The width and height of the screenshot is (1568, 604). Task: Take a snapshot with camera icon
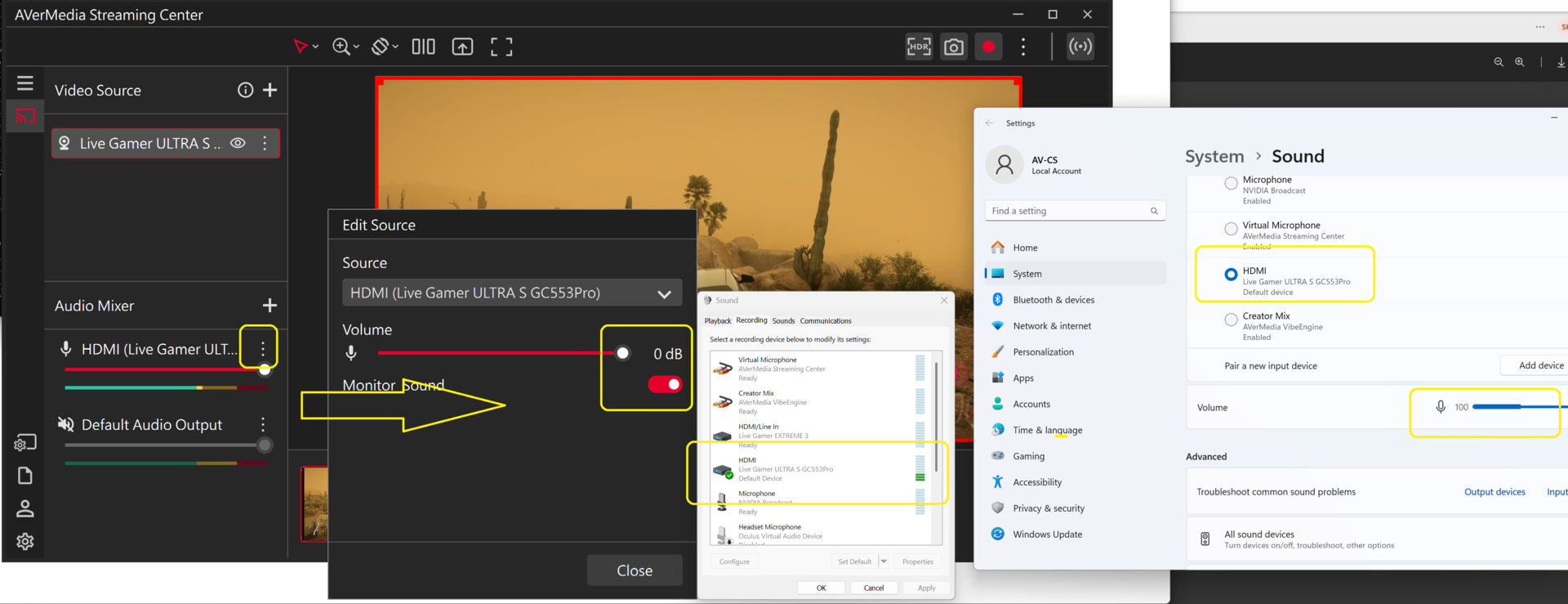953,47
